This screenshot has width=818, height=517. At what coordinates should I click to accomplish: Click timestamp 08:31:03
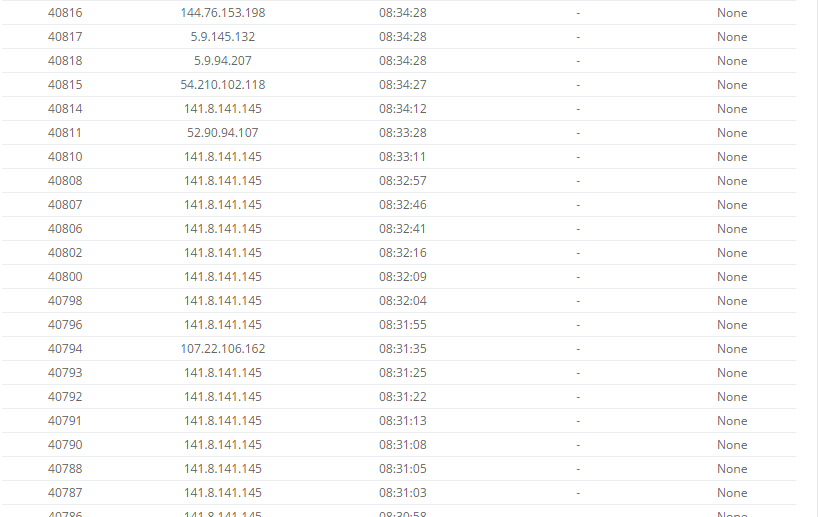pyautogui.click(x=403, y=492)
